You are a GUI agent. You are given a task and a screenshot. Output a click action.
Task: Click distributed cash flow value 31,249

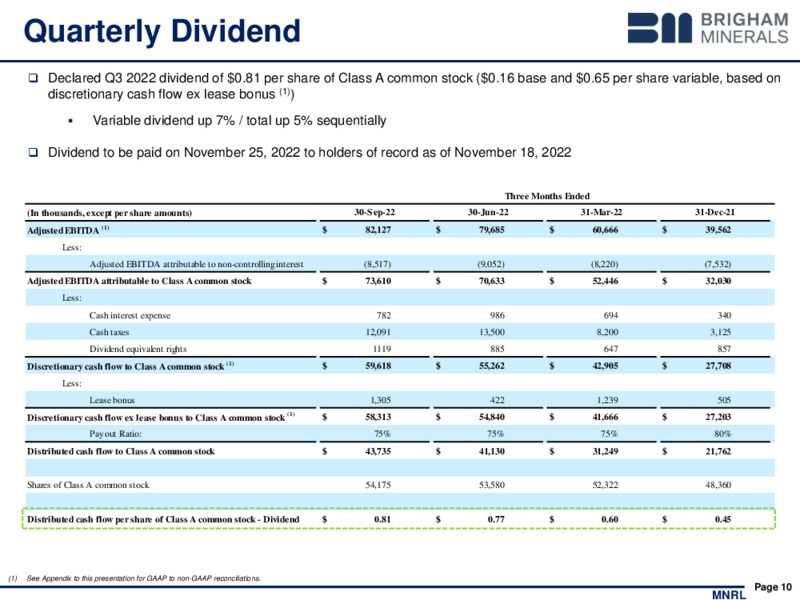[605, 451]
